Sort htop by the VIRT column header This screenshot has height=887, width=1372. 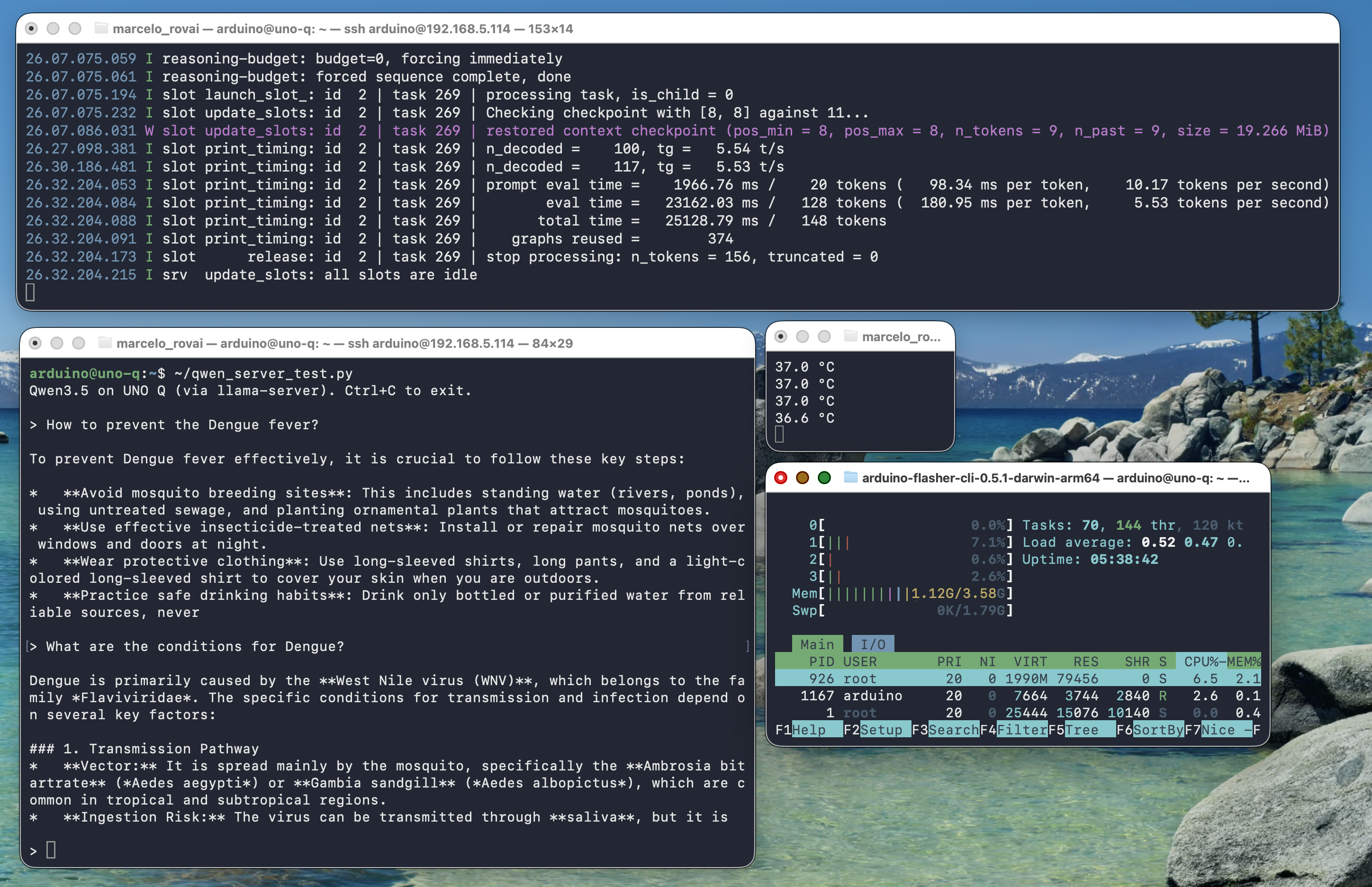[x=1030, y=661]
